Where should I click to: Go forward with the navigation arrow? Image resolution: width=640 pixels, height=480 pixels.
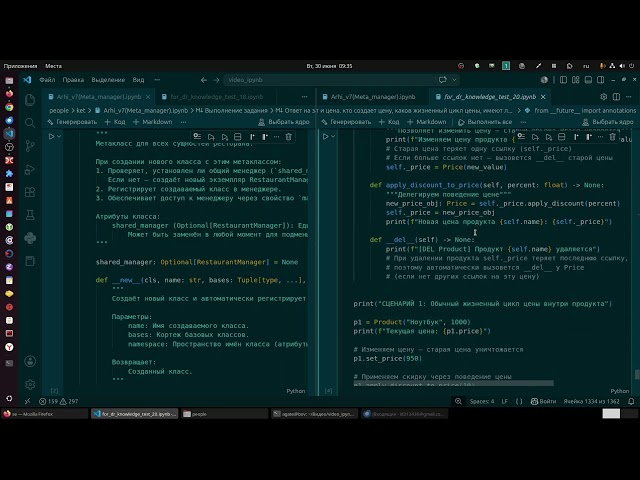(216, 80)
